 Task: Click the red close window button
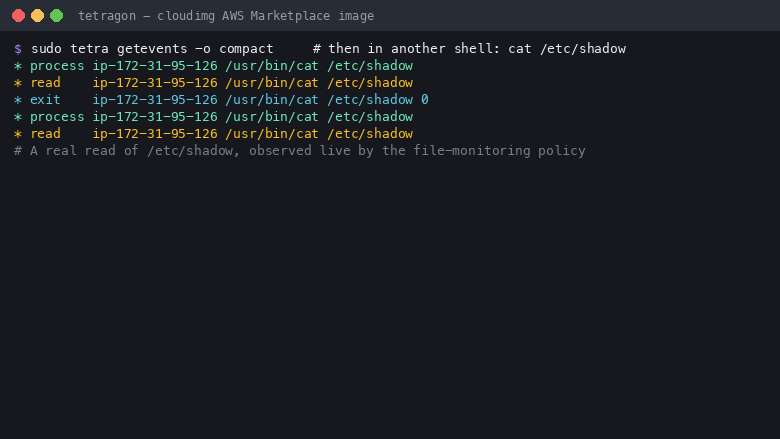(x=18, y=16)
